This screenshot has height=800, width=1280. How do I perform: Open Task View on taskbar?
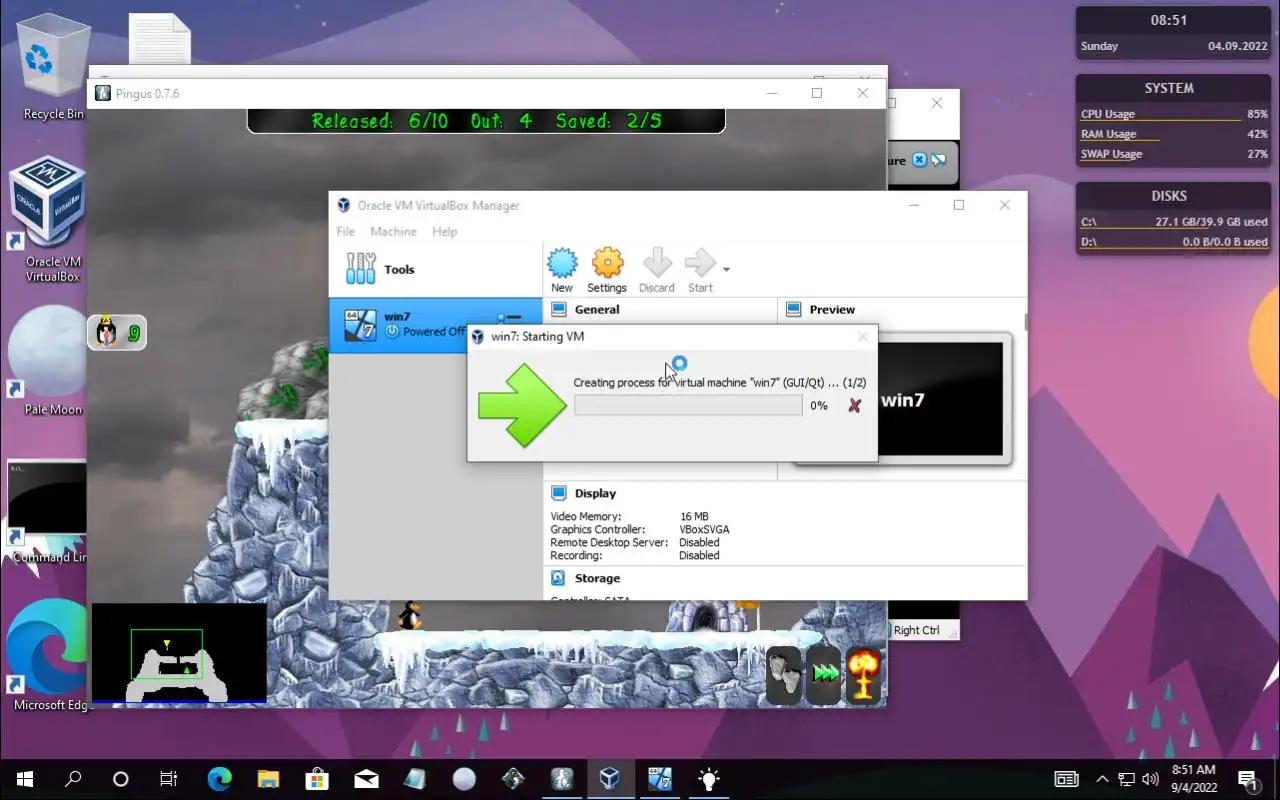coord(169,779)
